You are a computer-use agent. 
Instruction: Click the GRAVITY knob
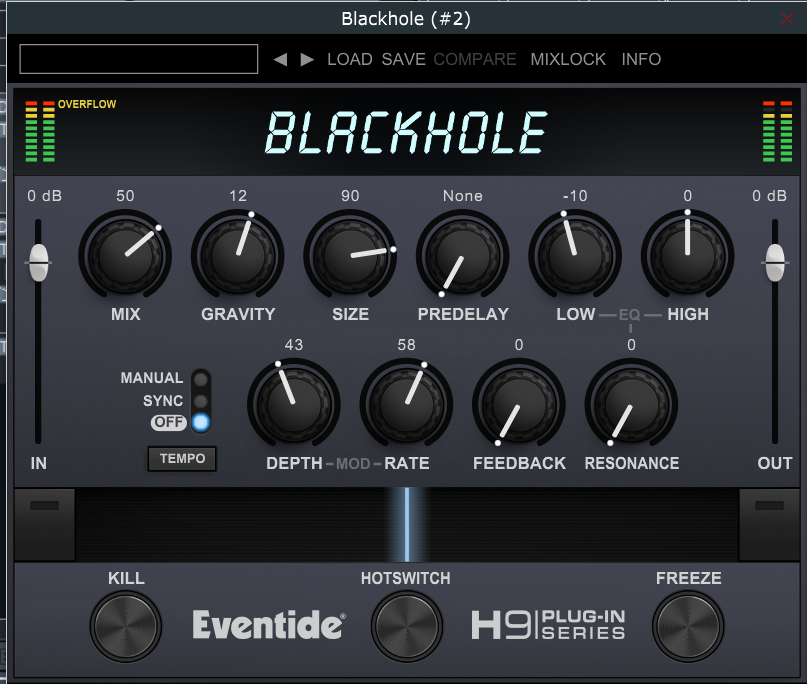pyautogui.click(x=238, y=255)
